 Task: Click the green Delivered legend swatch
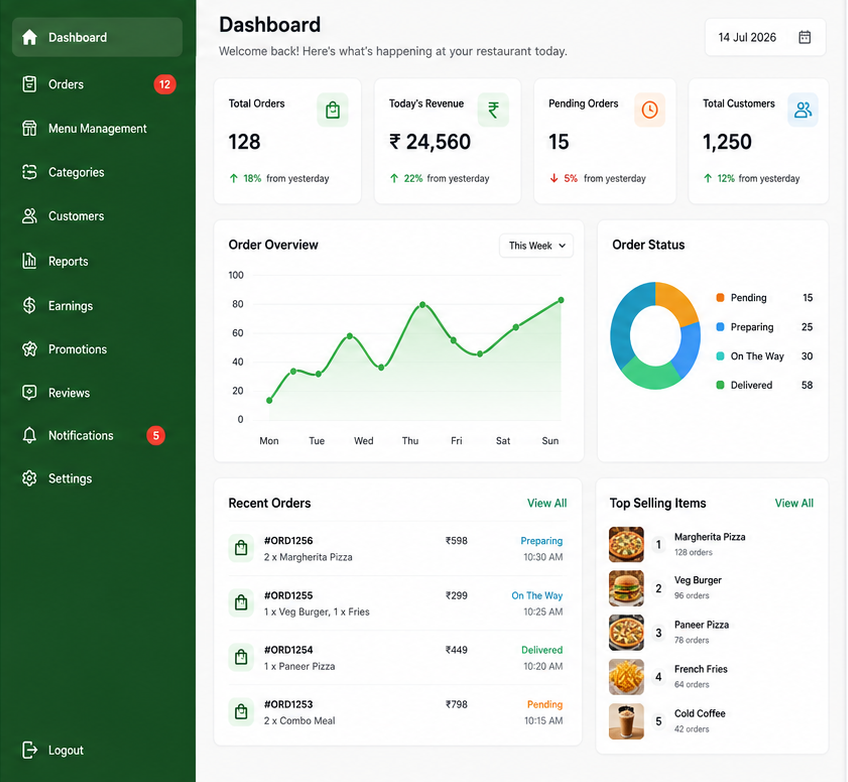(x=720, y=385)
